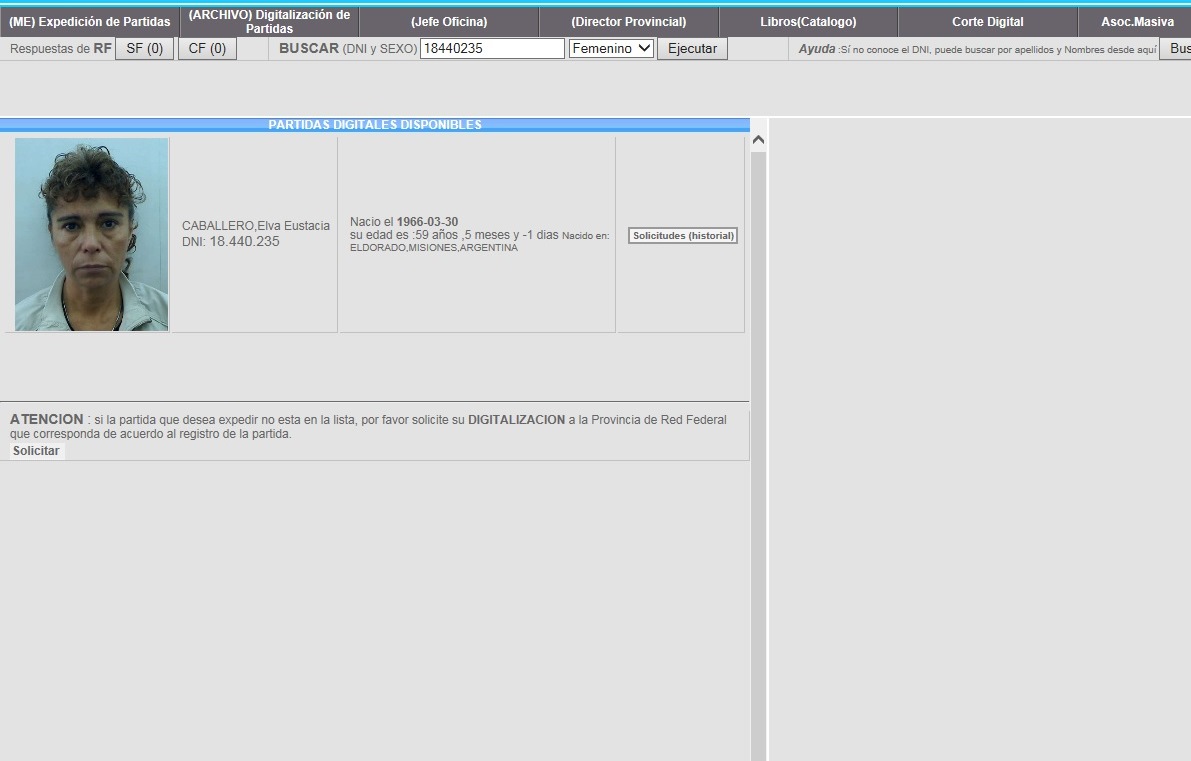The image size is (1191, 761).
Task: Click the vertical scrollbar track of results
Action: [x=758, y=450]
